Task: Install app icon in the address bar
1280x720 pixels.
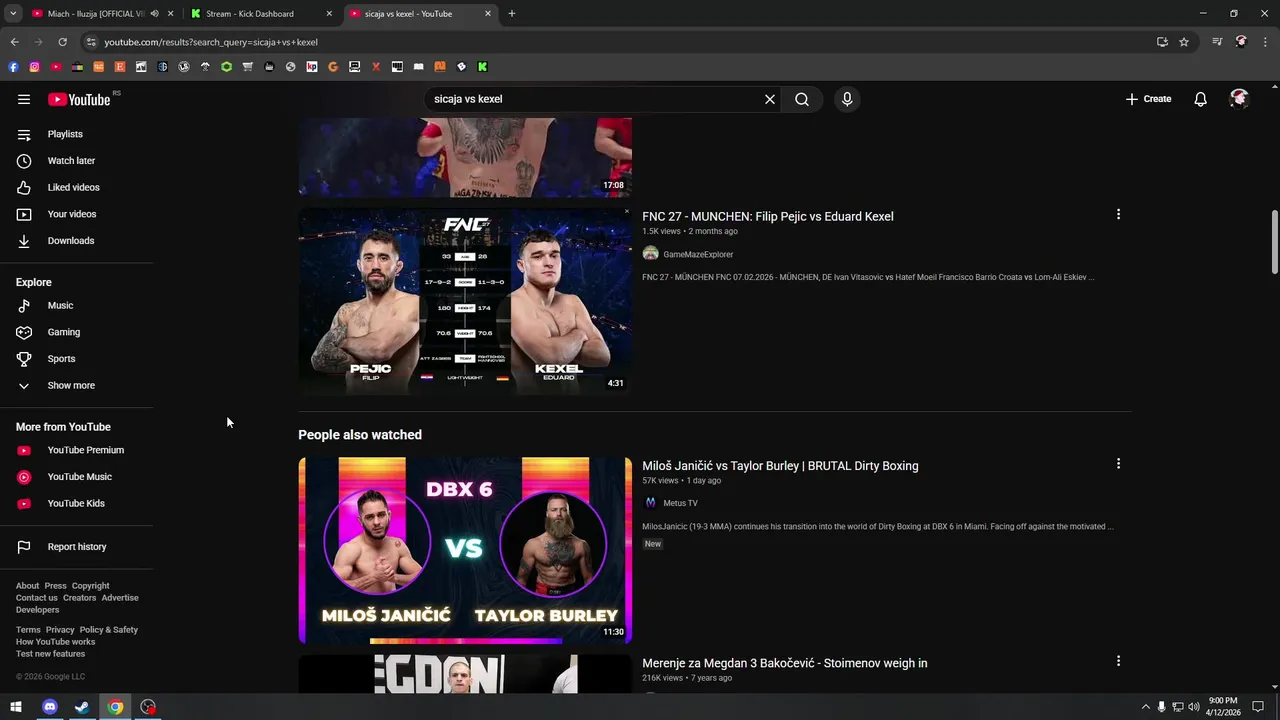Action: click(1162, 42)
